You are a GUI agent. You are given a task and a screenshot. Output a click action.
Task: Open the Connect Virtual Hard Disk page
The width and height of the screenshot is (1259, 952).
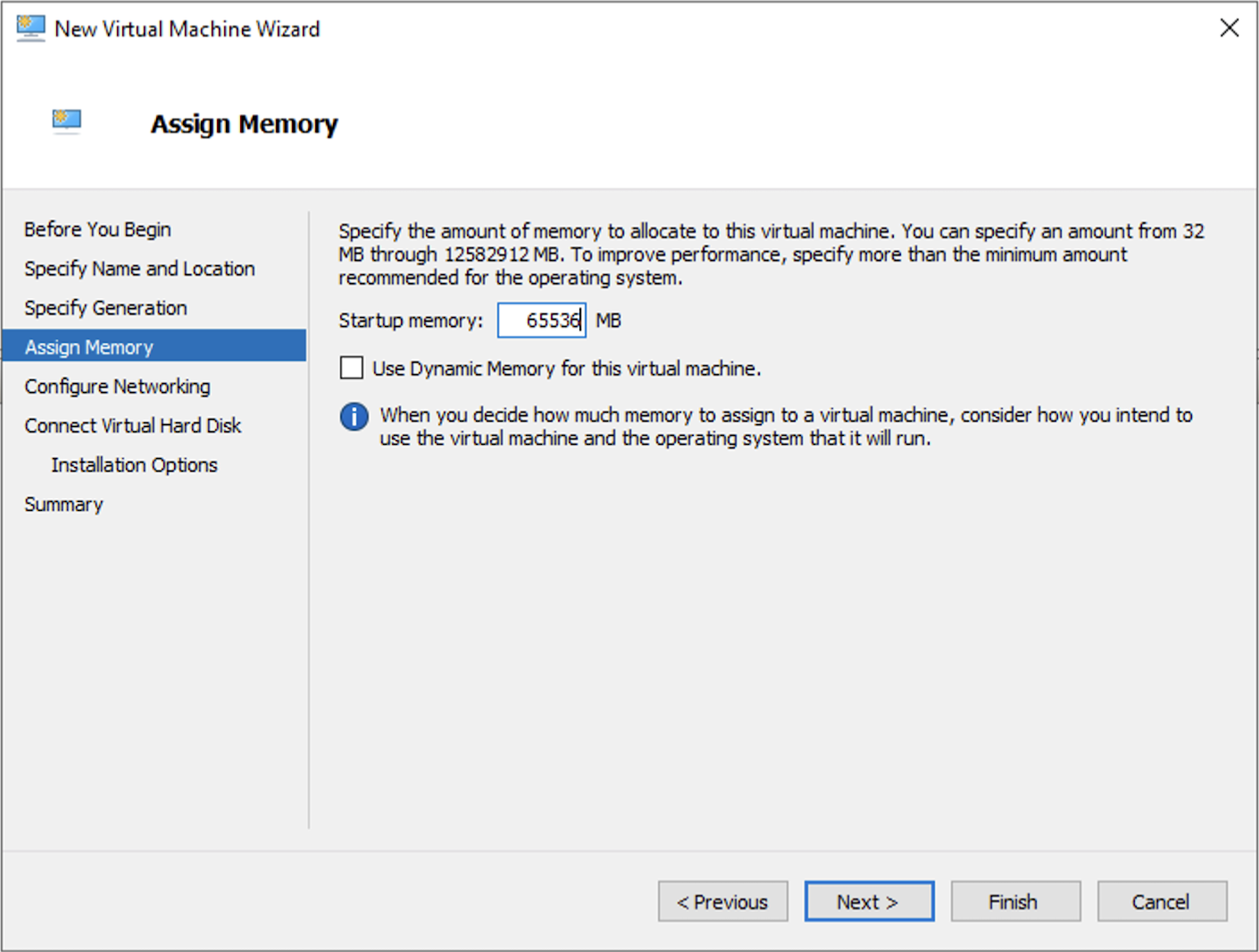pyautogui.click(x=132, y=425)
